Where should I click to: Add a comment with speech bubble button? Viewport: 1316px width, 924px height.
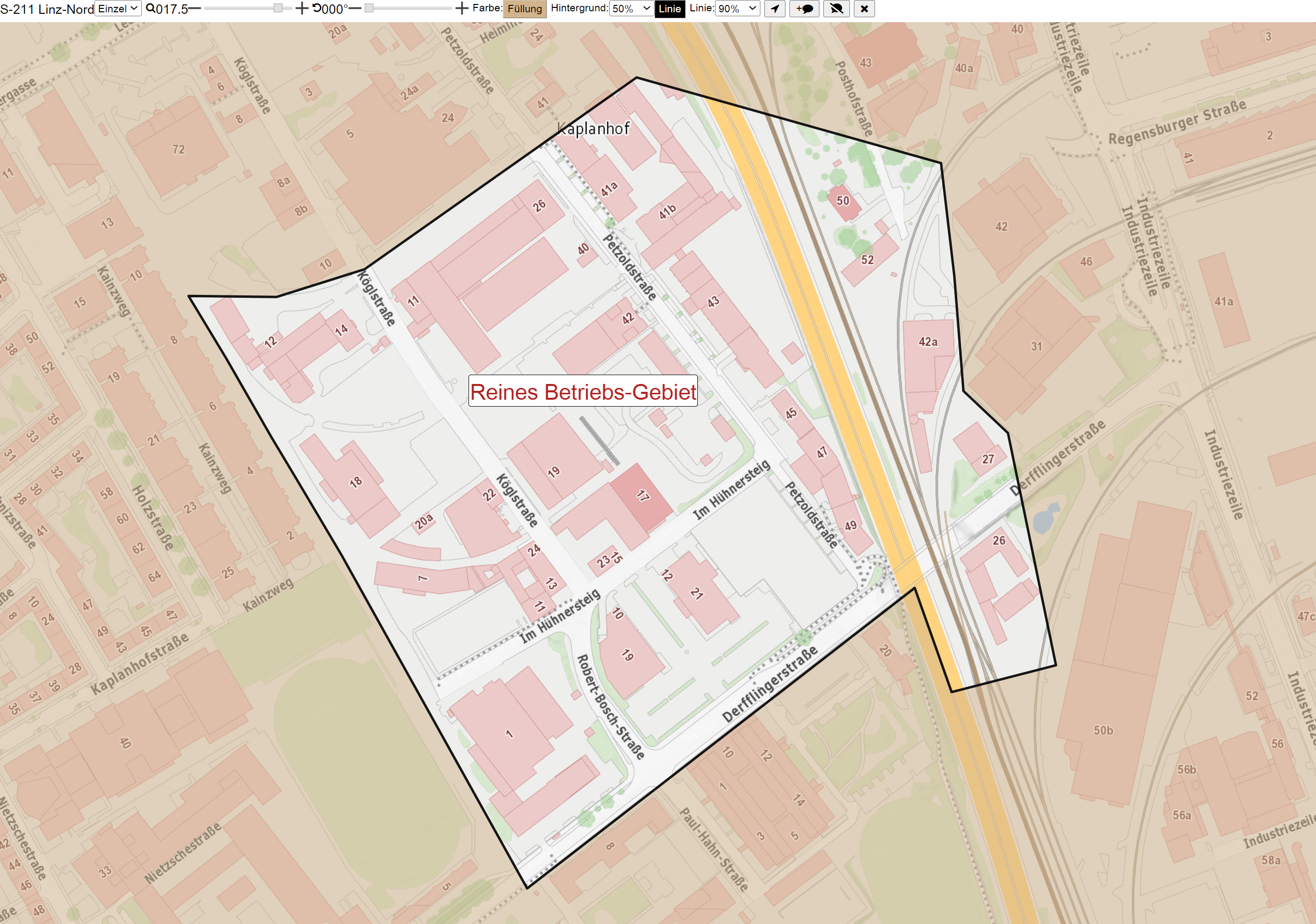(804, 8)
